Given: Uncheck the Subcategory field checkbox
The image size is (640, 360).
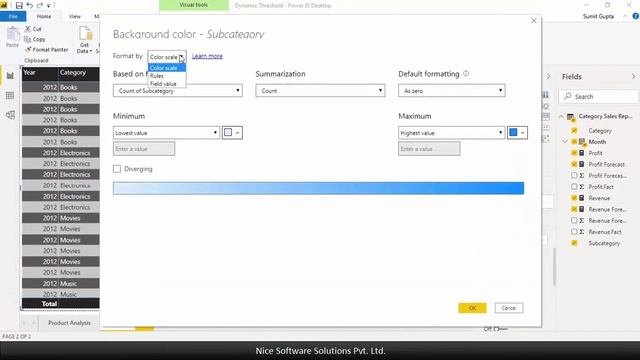Looking at the screenshot, I should click(x=574, y=243).
